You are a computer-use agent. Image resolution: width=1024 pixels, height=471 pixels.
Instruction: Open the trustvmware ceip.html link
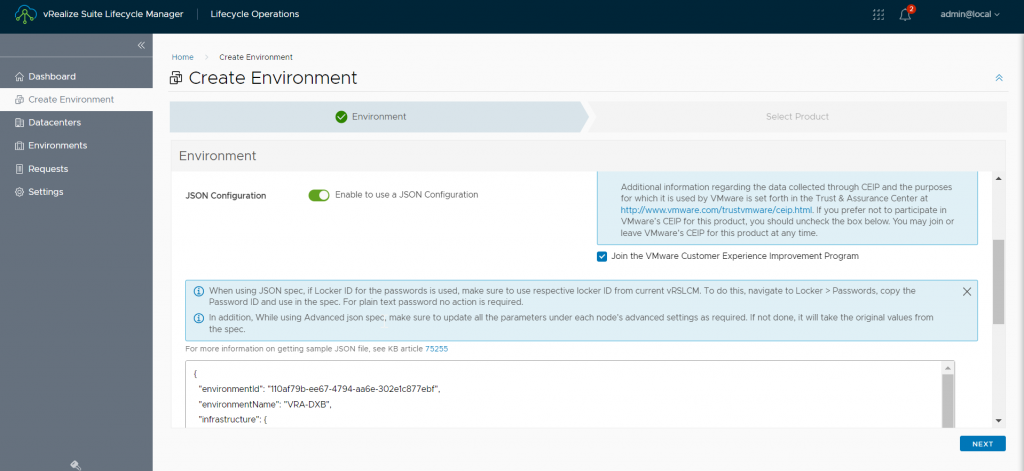click(x=716, y=210)
